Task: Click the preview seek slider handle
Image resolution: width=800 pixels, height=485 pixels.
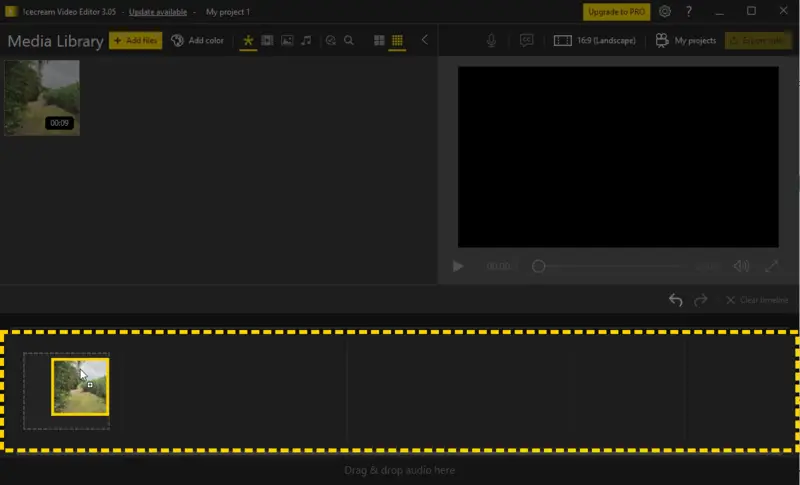Action: point(538,266)
